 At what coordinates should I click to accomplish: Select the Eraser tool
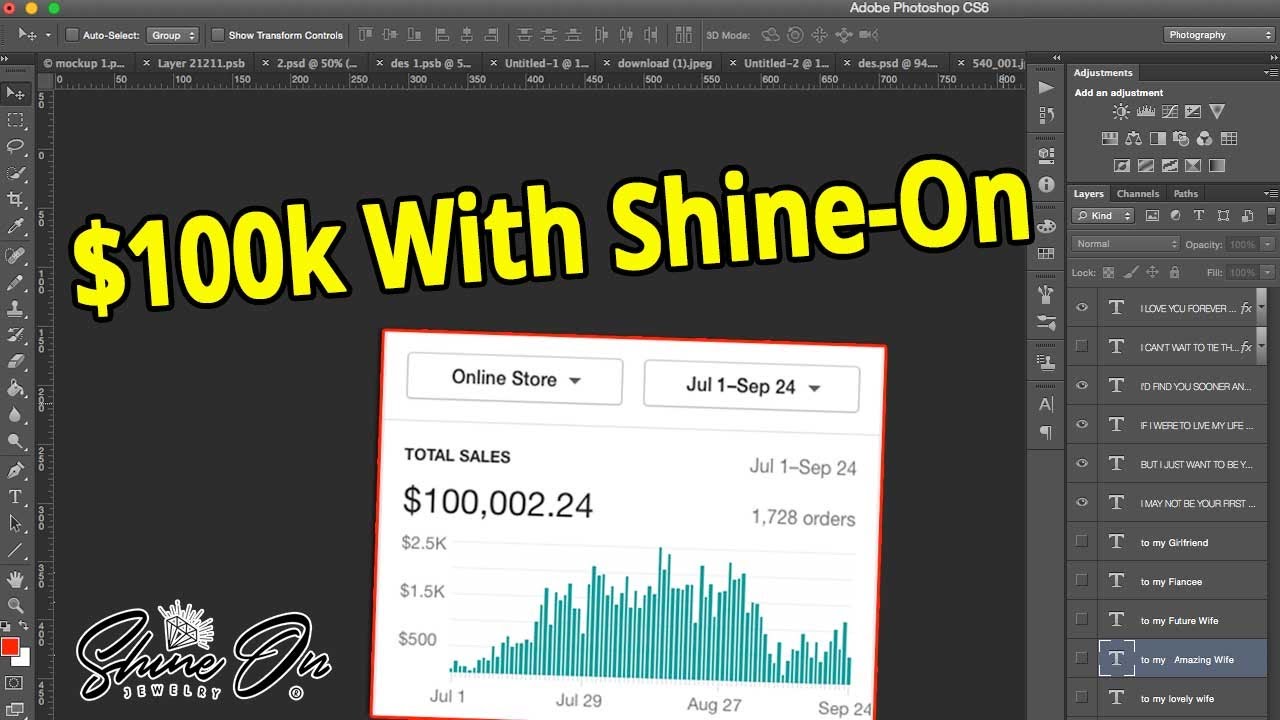click(15, 362)
